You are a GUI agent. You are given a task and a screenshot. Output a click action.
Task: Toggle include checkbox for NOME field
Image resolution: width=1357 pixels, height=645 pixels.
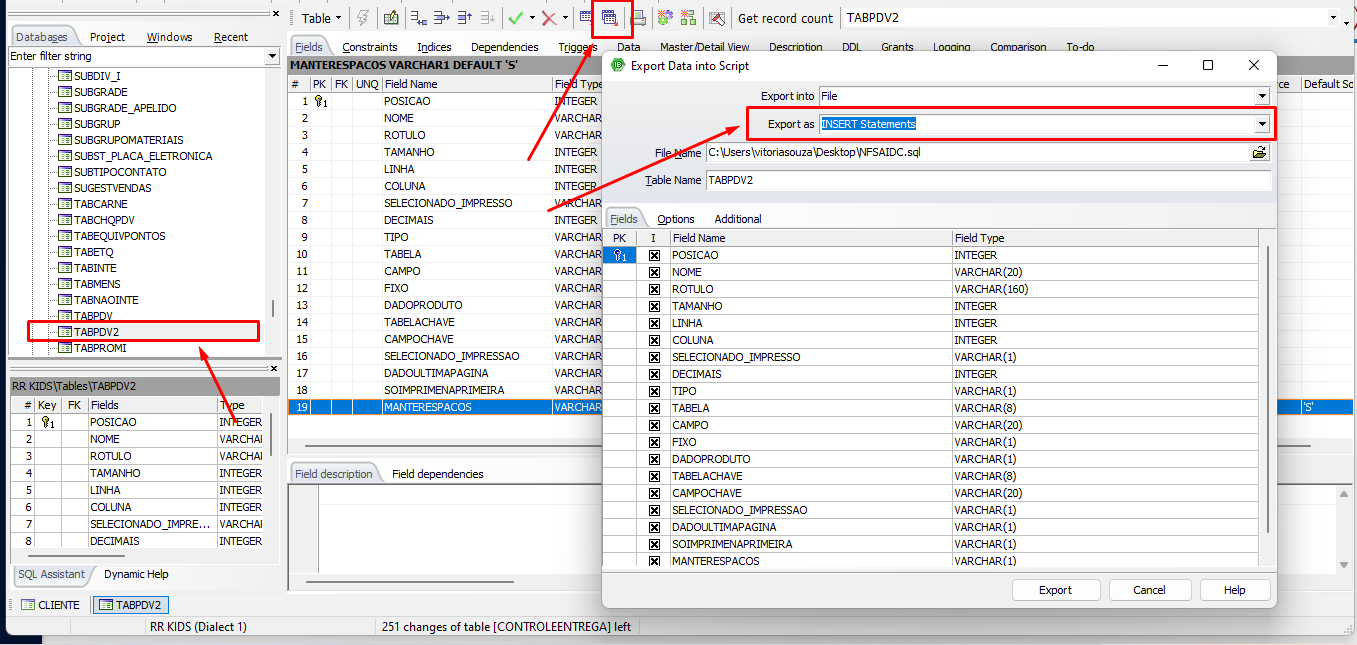click(654, 272)
